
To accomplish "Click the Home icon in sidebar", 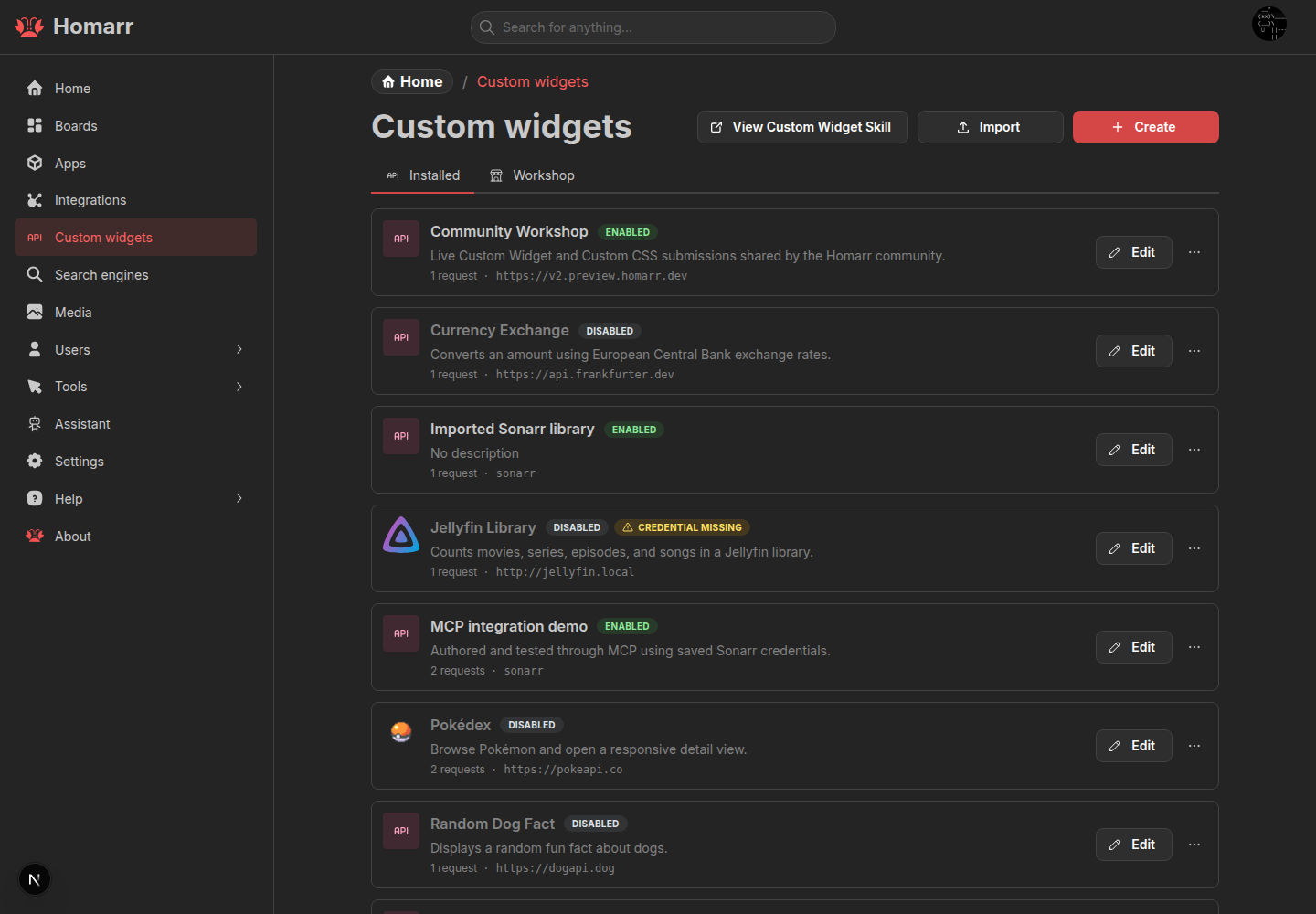I will point(35,89).
